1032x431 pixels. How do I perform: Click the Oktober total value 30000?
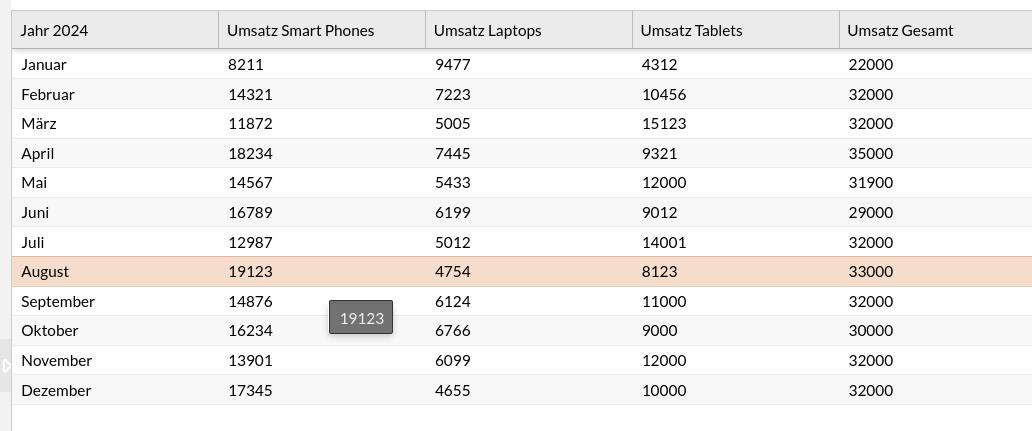(x=869, y=331)
